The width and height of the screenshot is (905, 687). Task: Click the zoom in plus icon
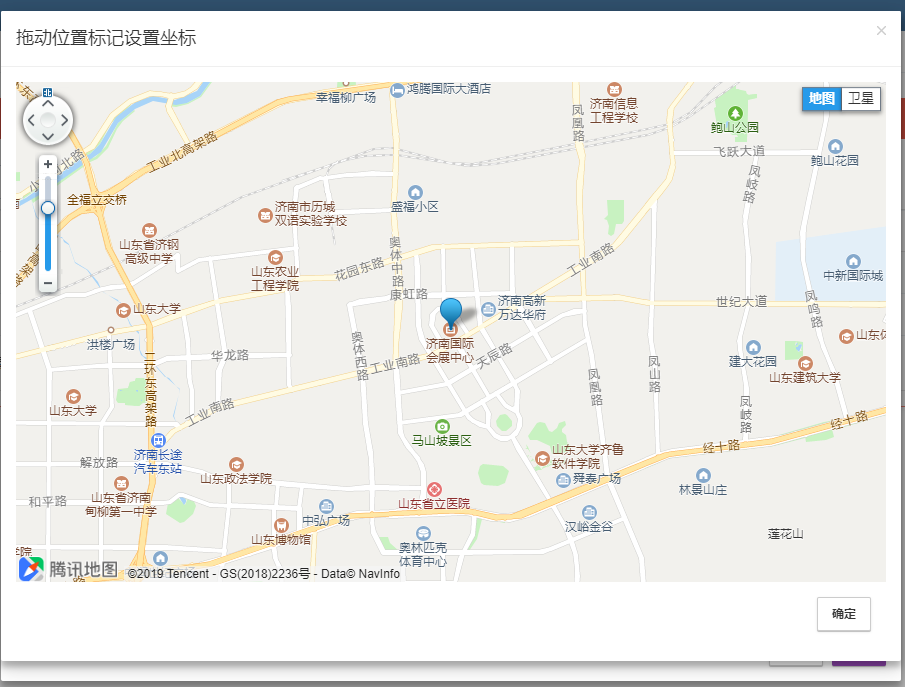point(47,163)
